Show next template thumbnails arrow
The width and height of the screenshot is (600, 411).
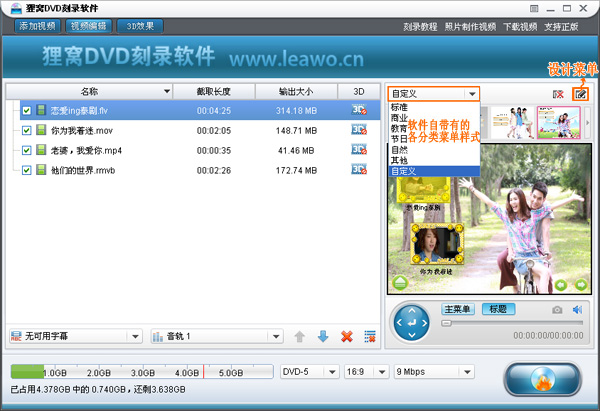click(587, 123)
